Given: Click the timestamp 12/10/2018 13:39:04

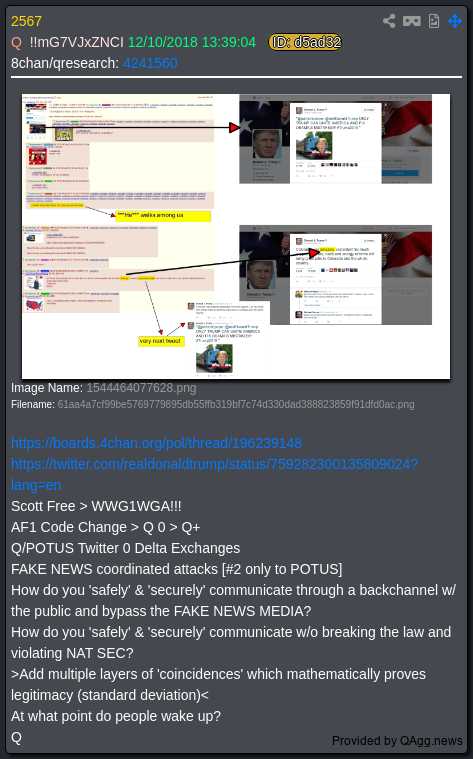Looking at the screenshot, I should [192, 42].
